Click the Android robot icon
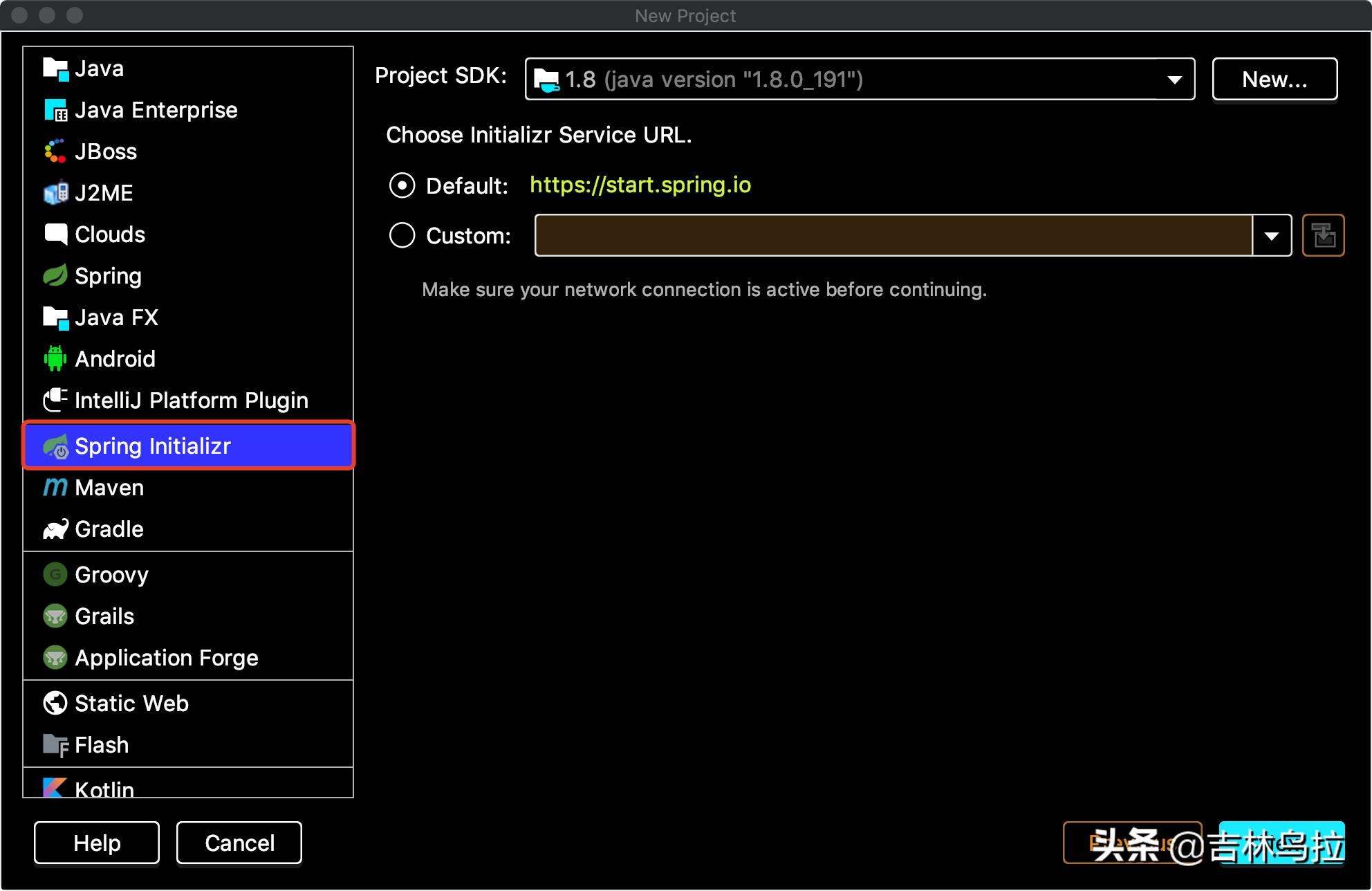Screen dimensions: 1372x891 pyautogui.click(x=55, y=358)
